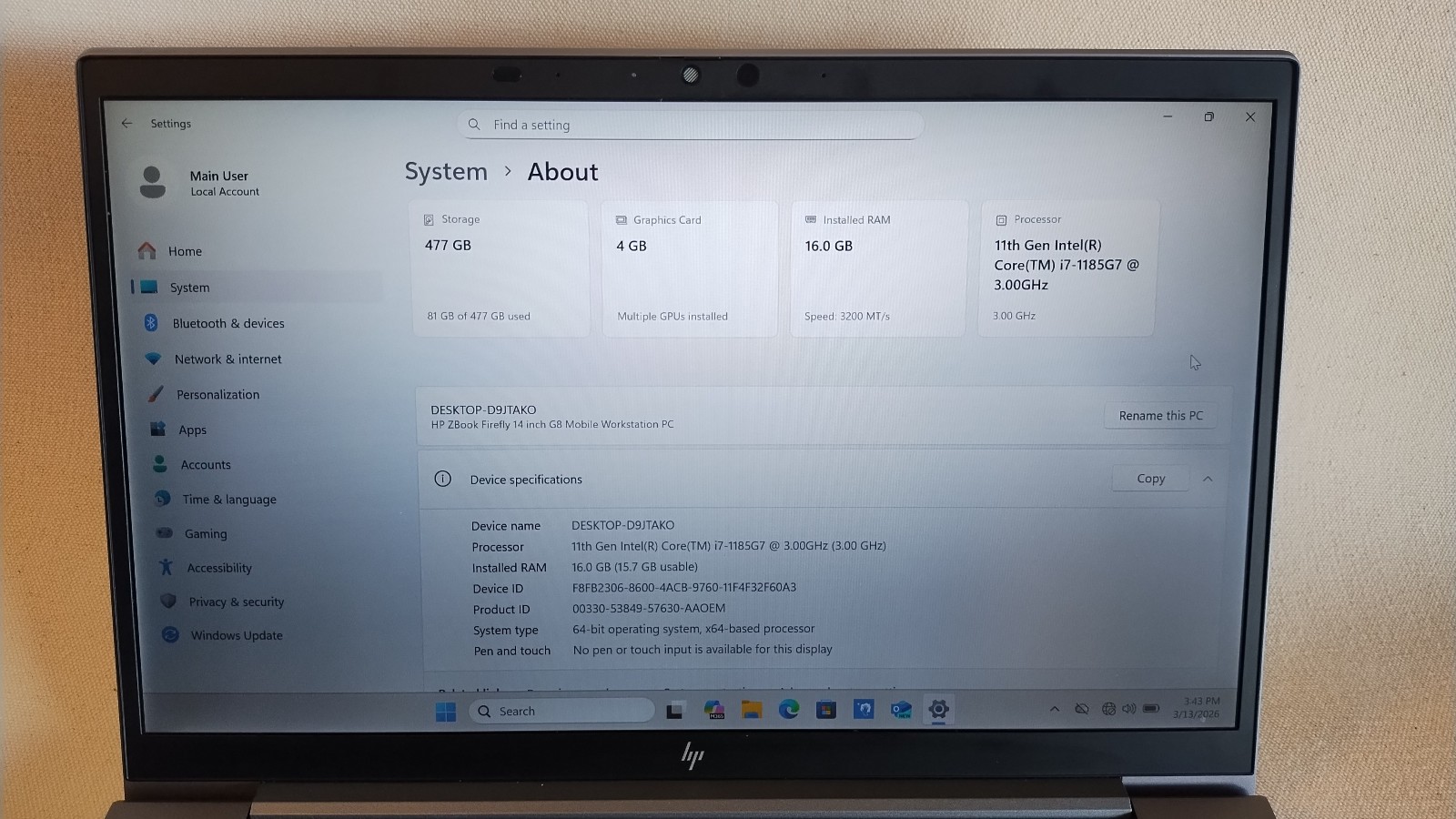1456x819 pixels.
Task: Select the Device name value DESKTOP-D9JTAKO
Action: coord(622,525)
